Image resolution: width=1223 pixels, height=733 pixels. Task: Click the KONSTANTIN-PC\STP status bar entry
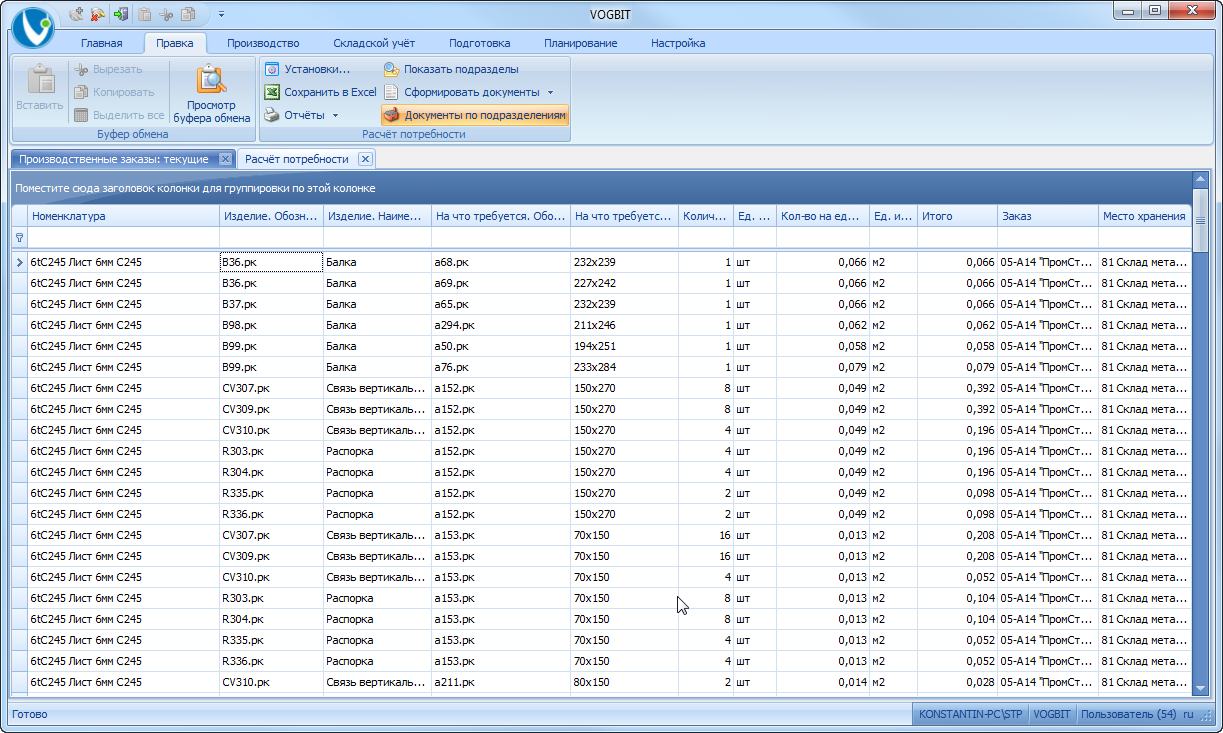(969, 714)
